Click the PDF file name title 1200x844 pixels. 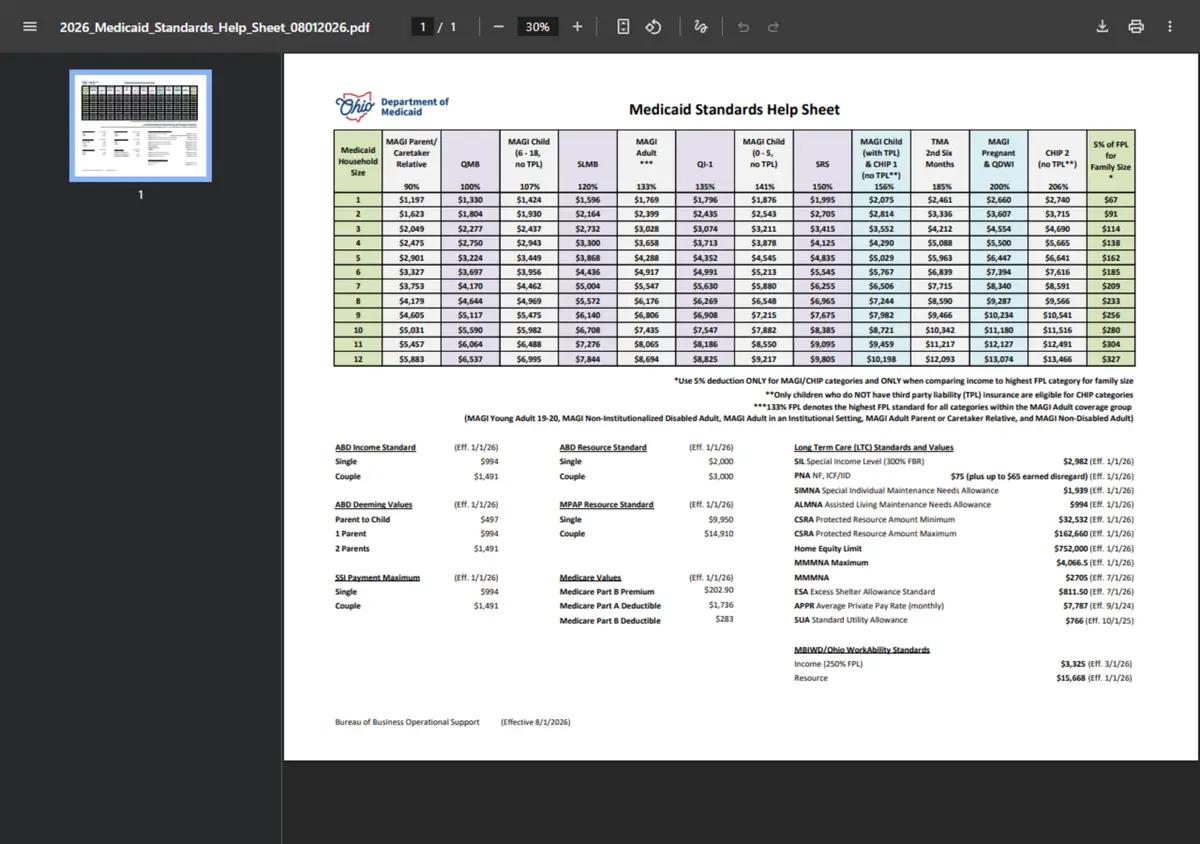tap(214, 27)
